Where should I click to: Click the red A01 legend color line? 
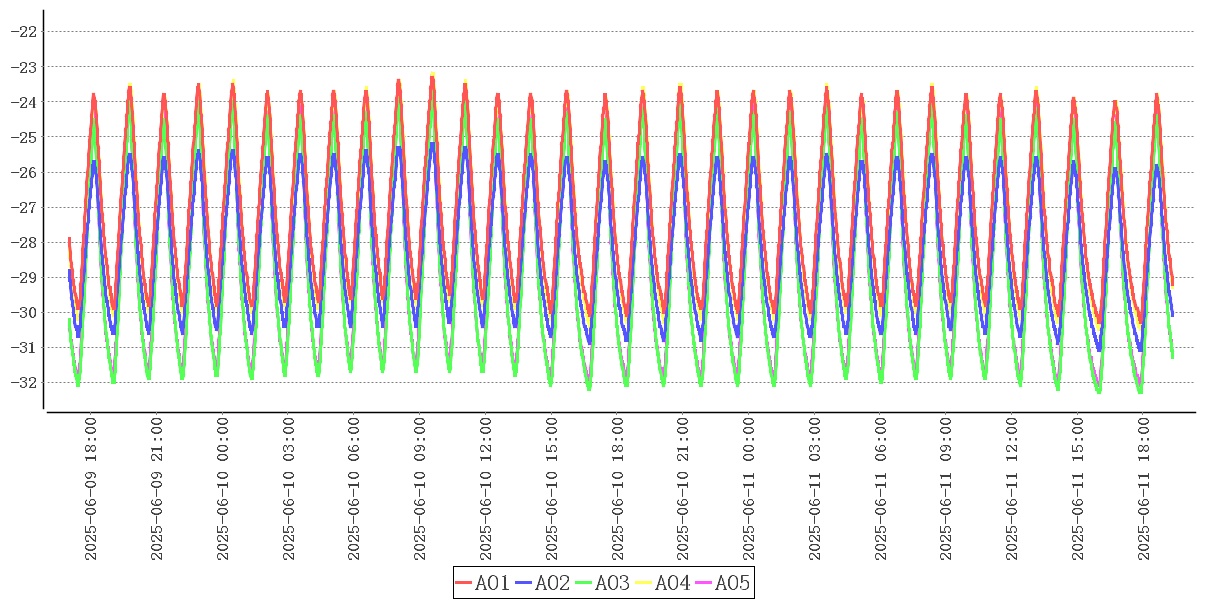[464, 583]
